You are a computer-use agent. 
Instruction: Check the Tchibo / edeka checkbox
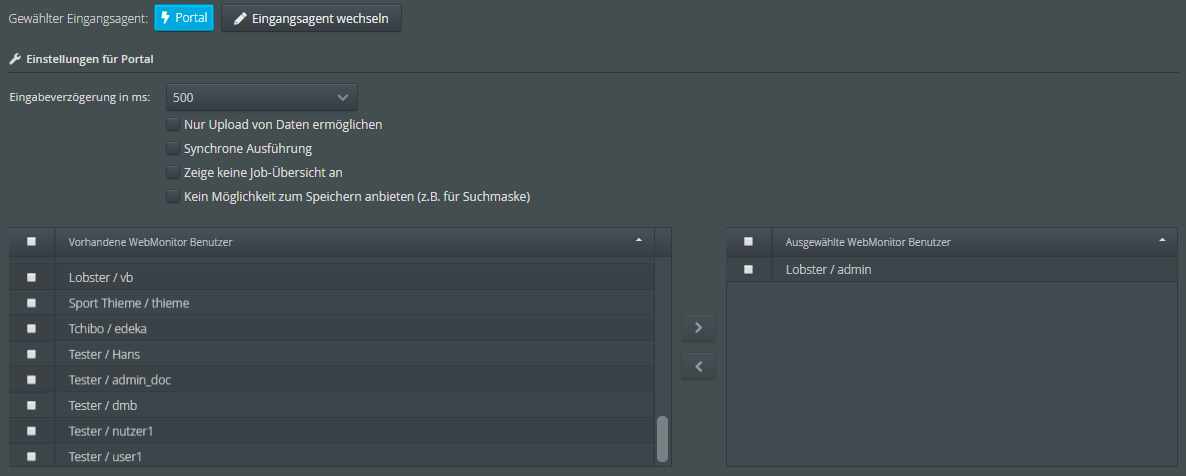(x=31, y=328)
